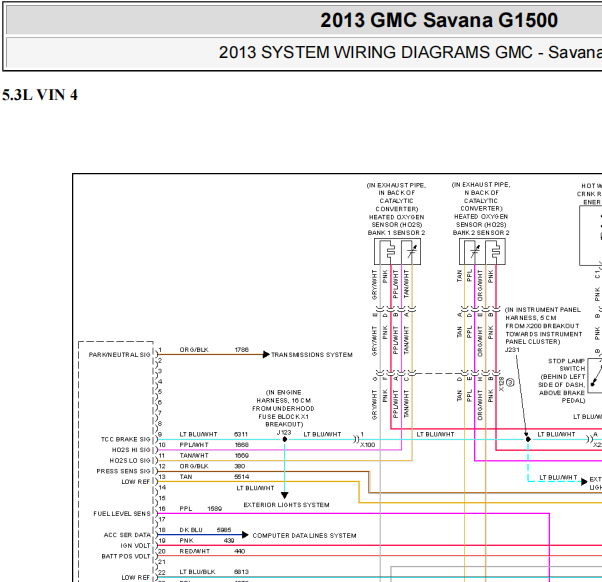The height and width of the screenshot is (582, 602).
Task: Select the "BANK 2 SENSOR 2" caption
Action: tap(481, 233)
